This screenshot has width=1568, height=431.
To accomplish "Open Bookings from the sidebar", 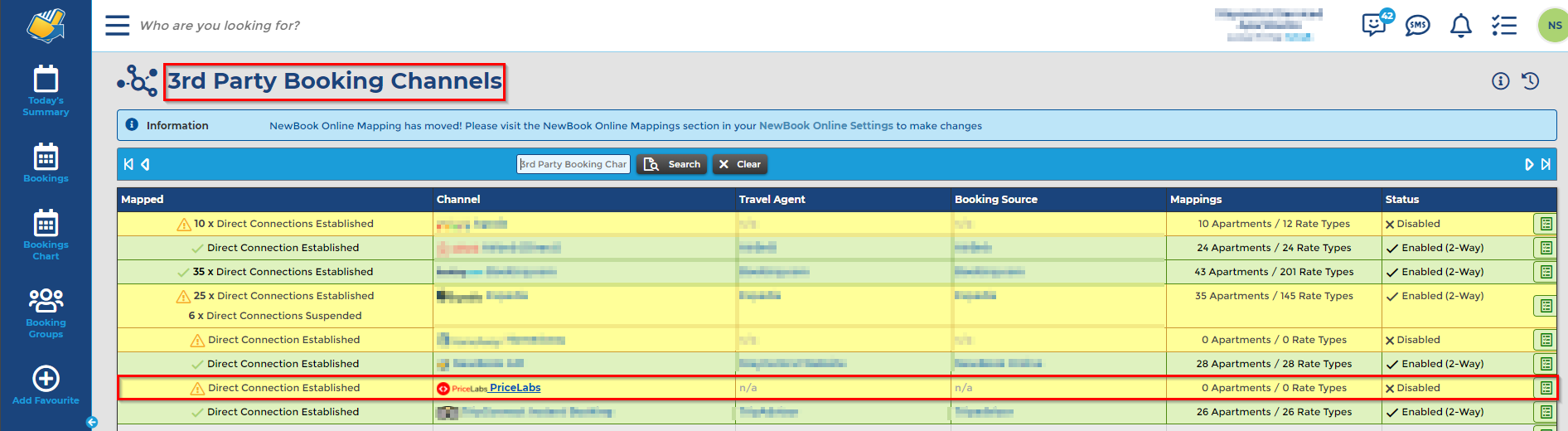I will pos(46,162).
